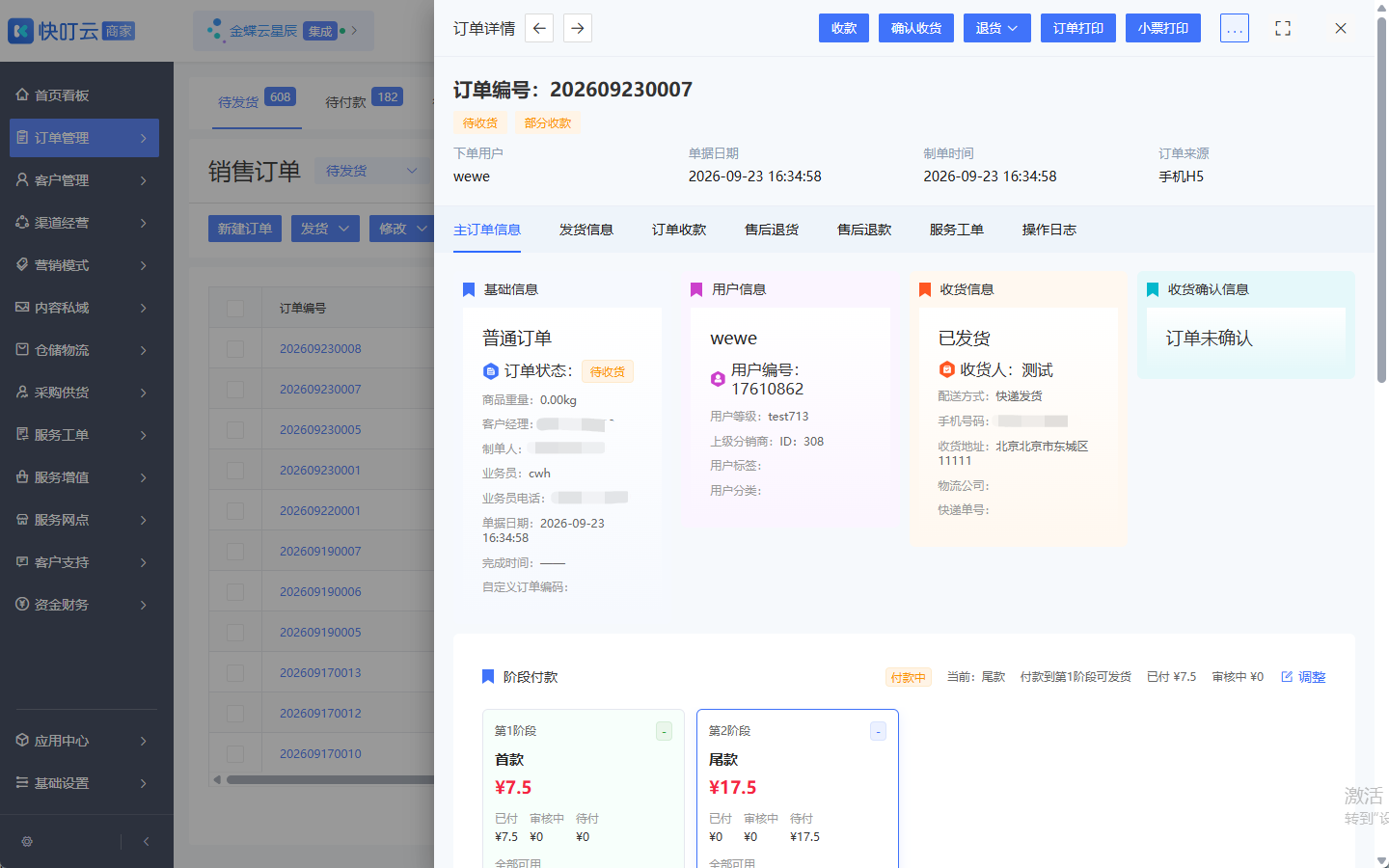Expand the 订单管理 menu chevron
1389x868 pixels.
tap(144, 138)
